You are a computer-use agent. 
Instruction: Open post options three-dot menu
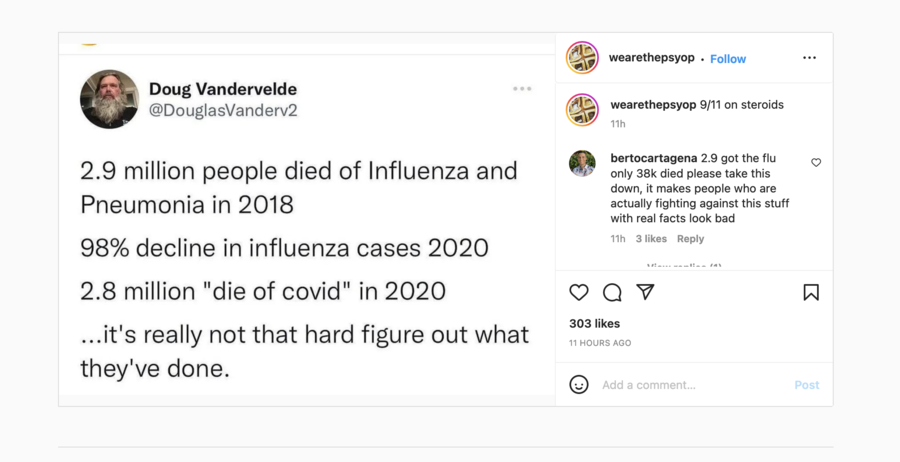click(x=809, y=57)
